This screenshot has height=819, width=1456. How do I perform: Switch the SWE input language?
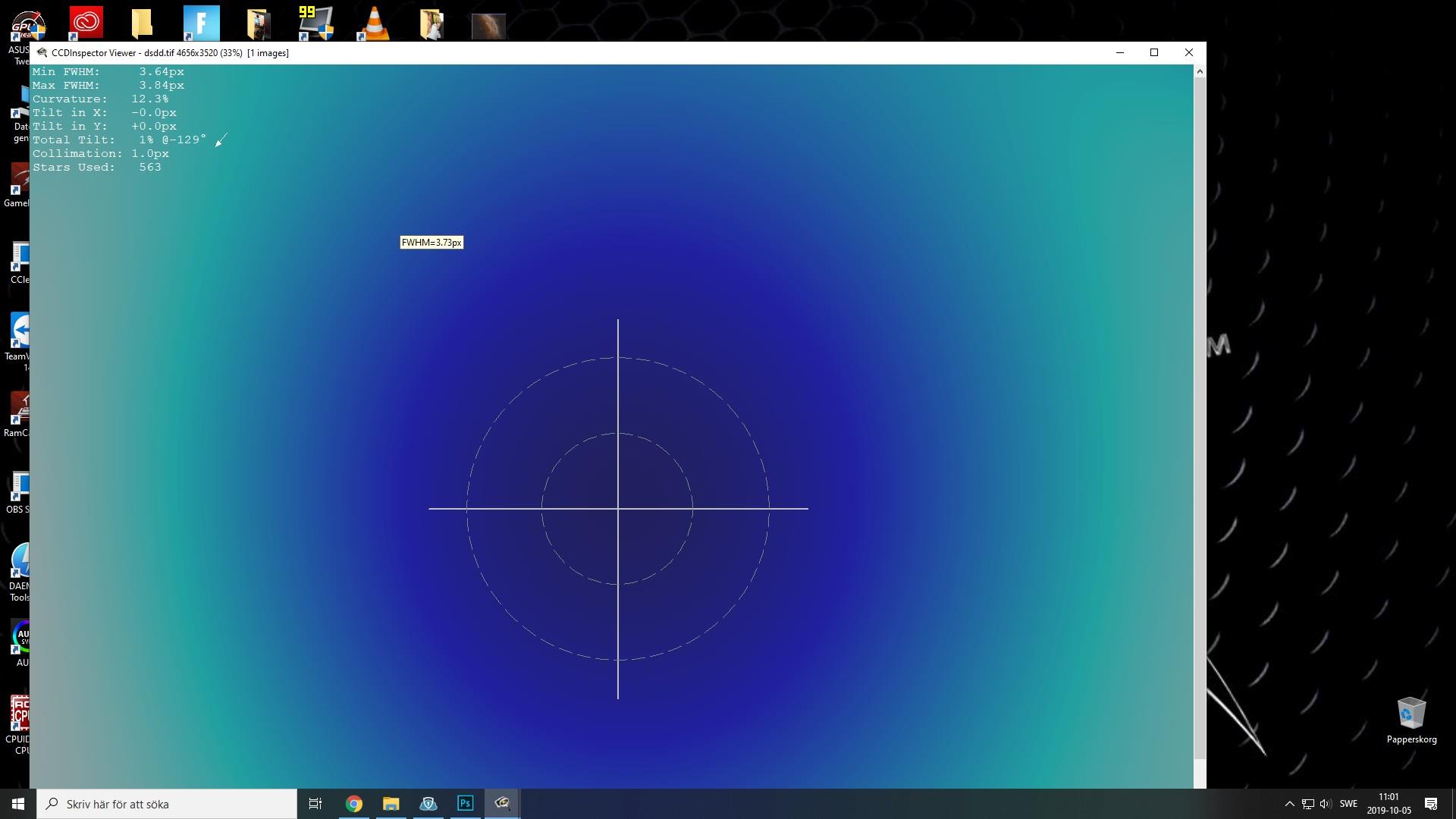[x=1348, y=804]
